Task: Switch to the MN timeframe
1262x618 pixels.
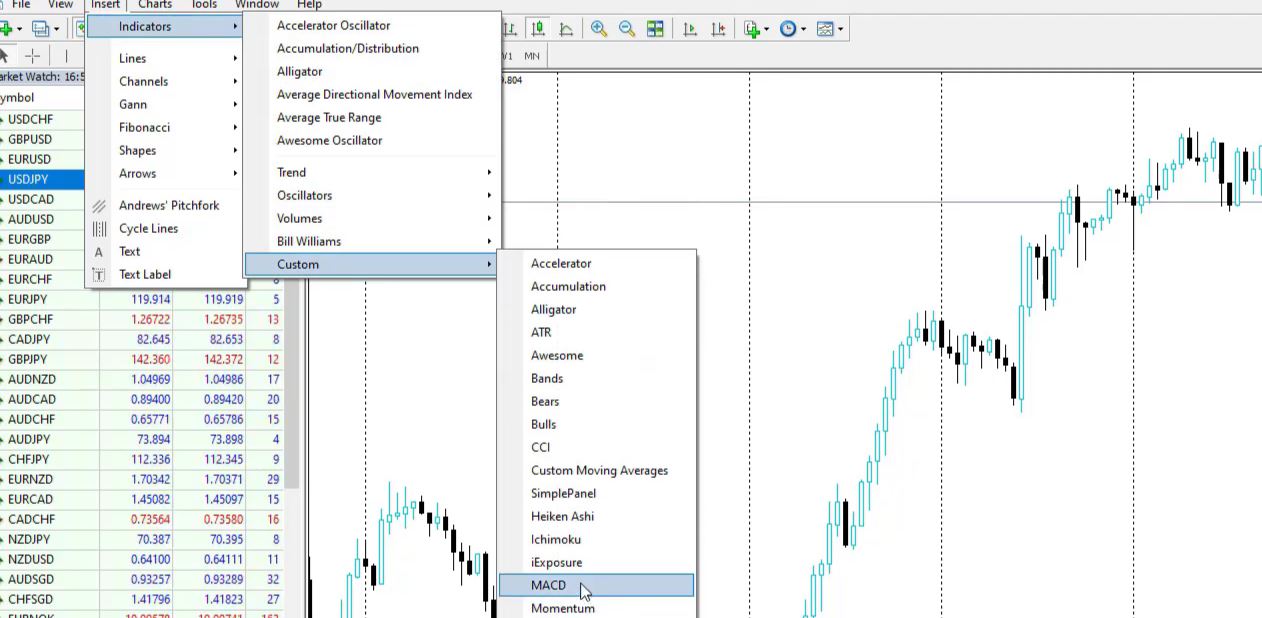Action: 531,56
